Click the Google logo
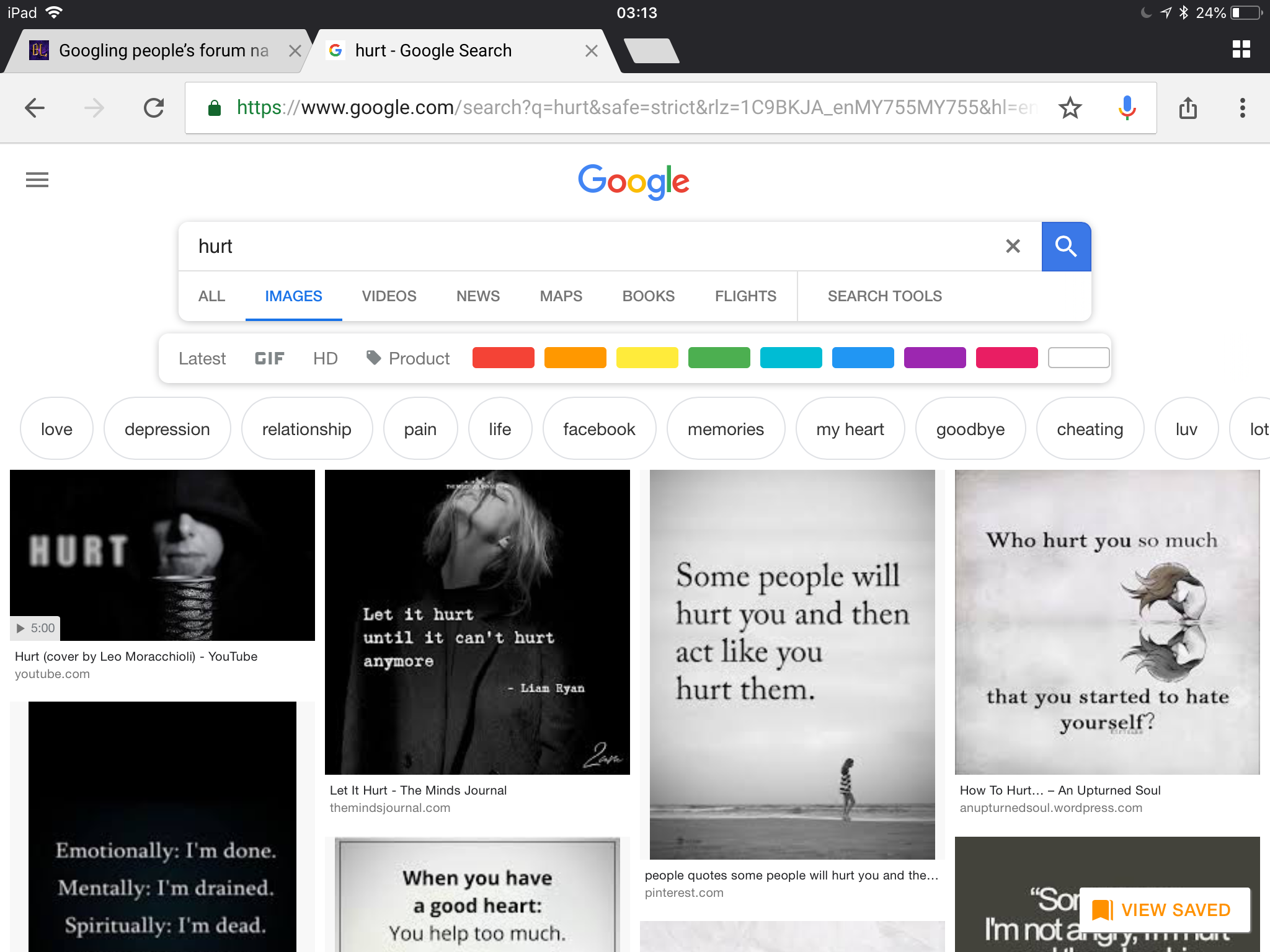The image size is (1270, 952). (634, 181)
